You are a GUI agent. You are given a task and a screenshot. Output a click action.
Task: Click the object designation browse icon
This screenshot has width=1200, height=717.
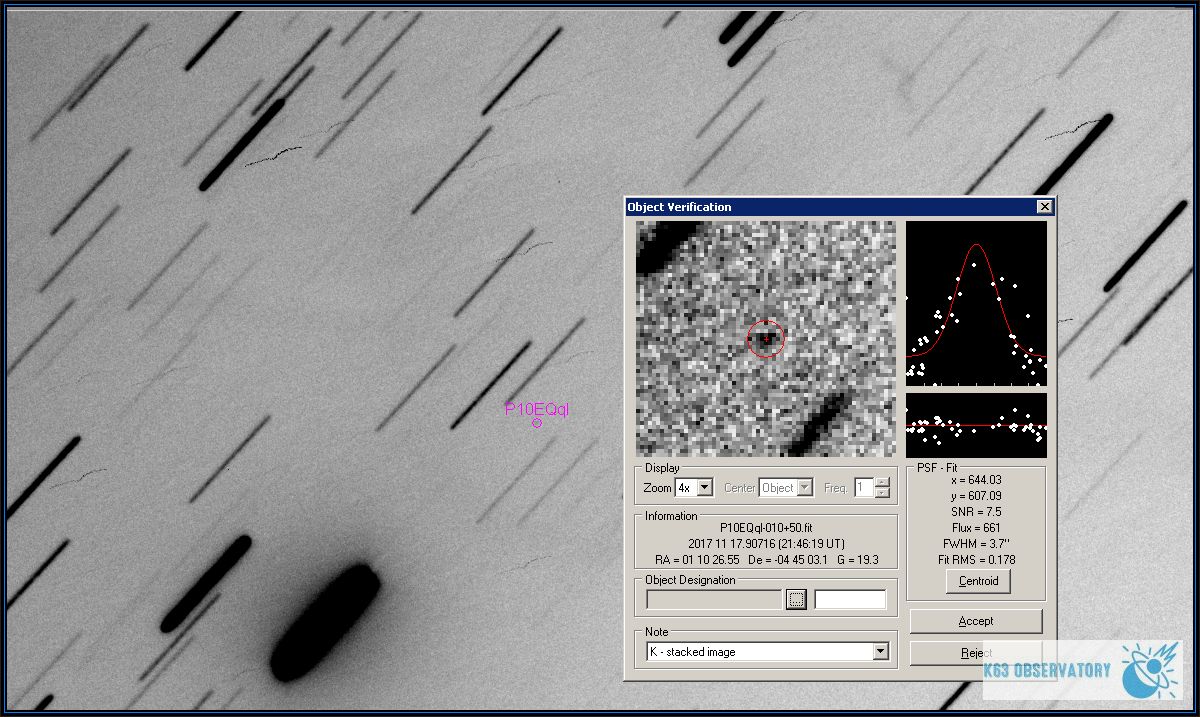[x=796, y=600]
